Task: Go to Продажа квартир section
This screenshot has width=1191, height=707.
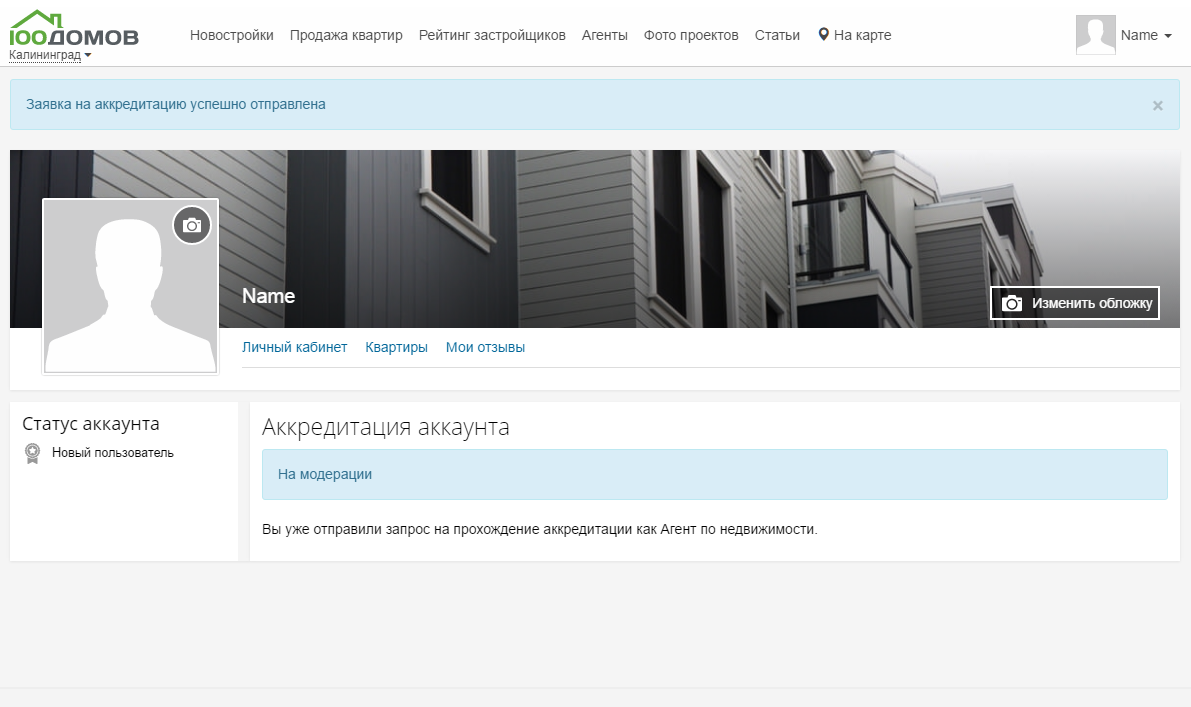Action: point(346,35)
